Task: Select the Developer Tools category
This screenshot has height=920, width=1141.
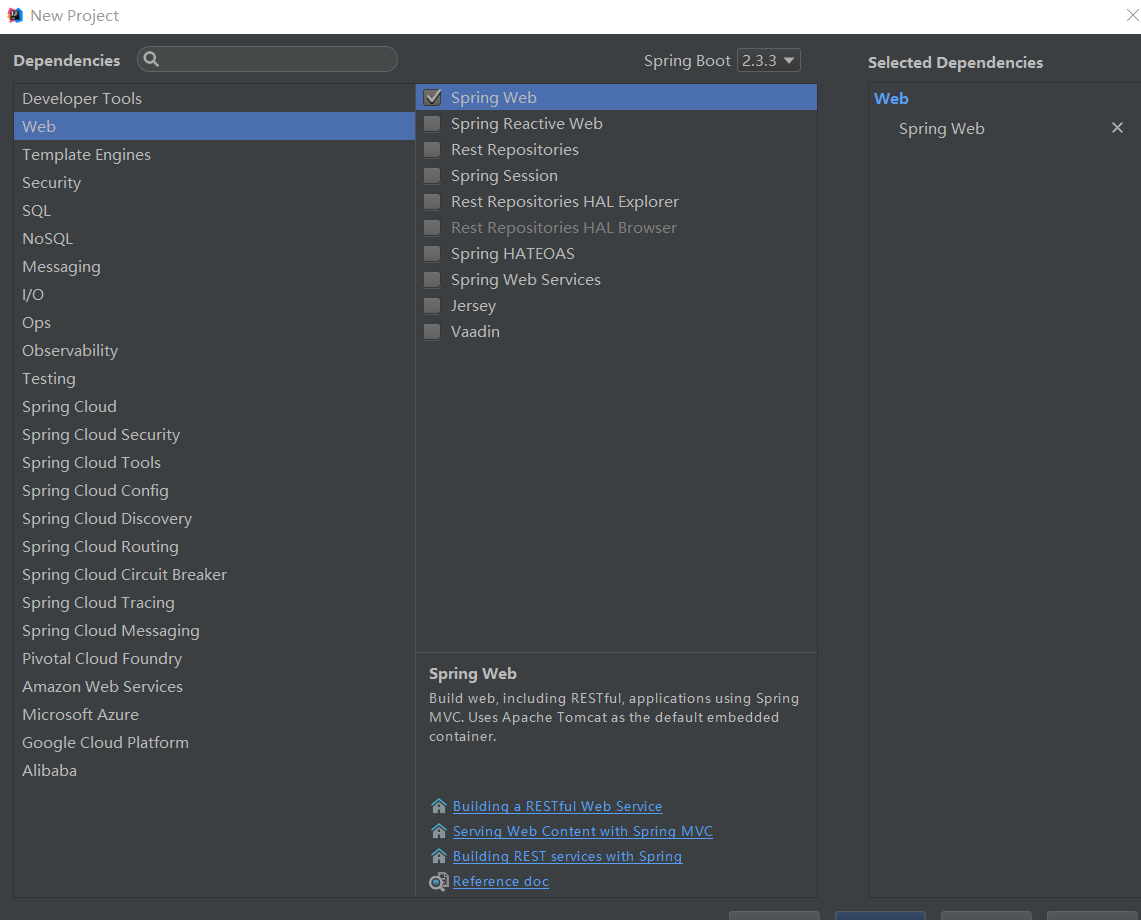Action: (x=214, y=98)
